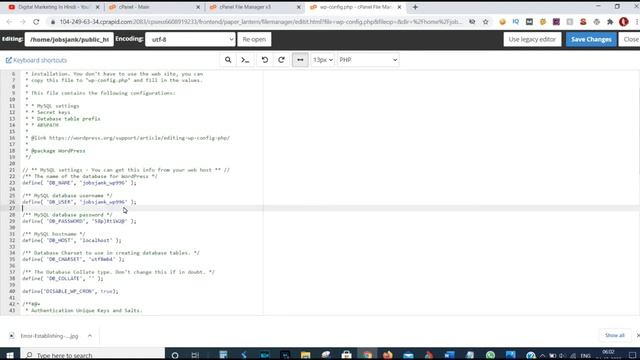Close the cPanel File Manager v3 tab
This screenshot has height=360, width=640.
point(299,7)
